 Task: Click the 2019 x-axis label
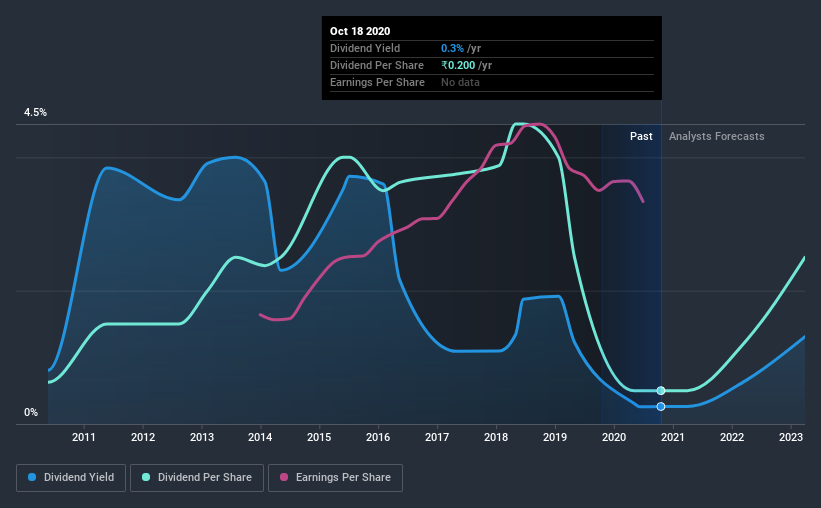click(555, 437)
